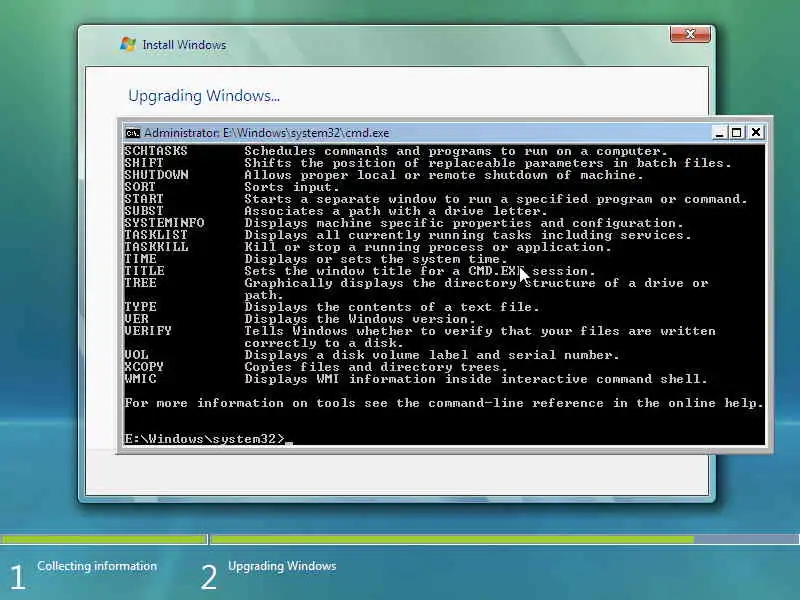Click the TIME command name
Screen dimensions: 800x600
tap(140, 259)
